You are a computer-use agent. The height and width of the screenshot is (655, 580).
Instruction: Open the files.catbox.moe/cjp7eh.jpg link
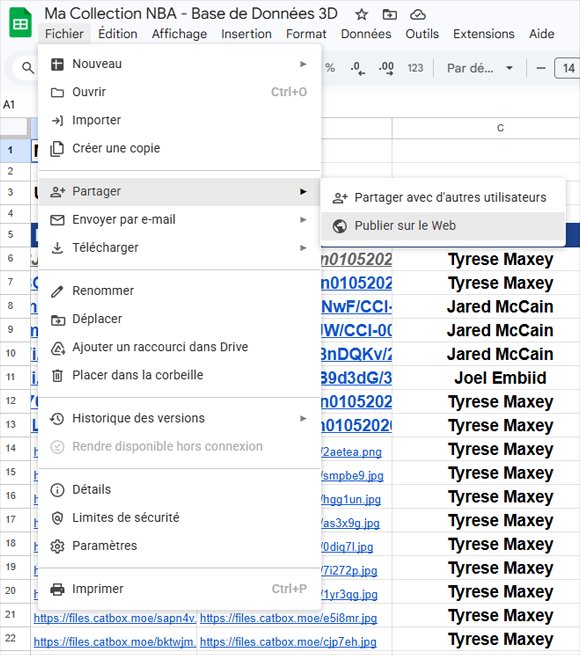point(288,642)
